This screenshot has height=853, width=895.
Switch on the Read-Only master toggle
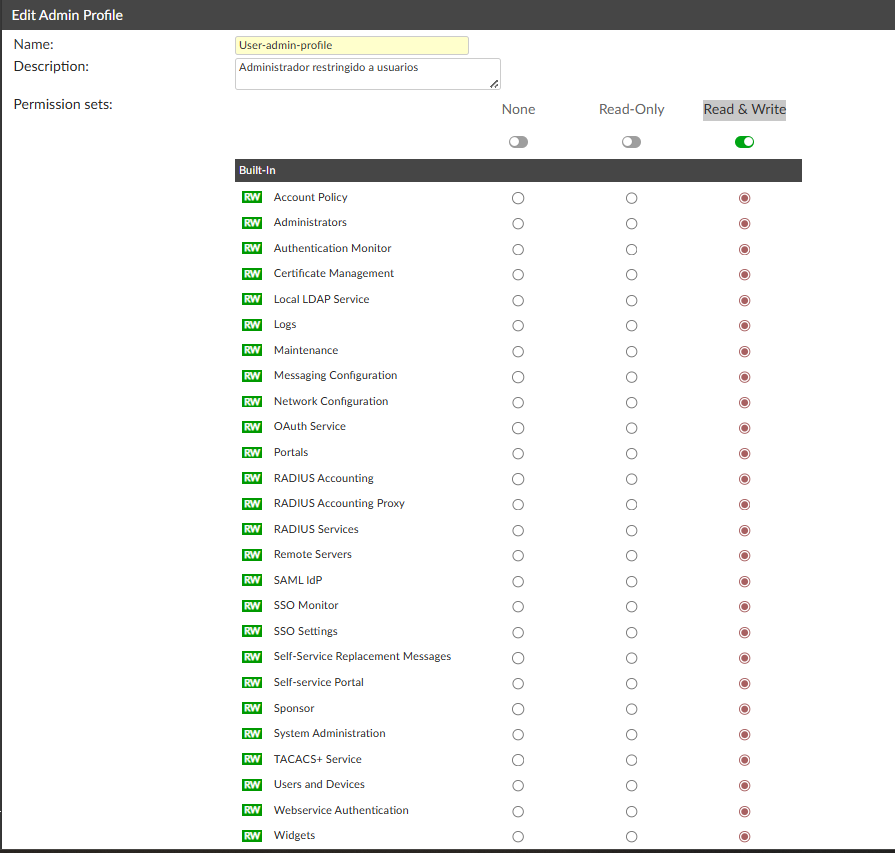tap(631, 142)
